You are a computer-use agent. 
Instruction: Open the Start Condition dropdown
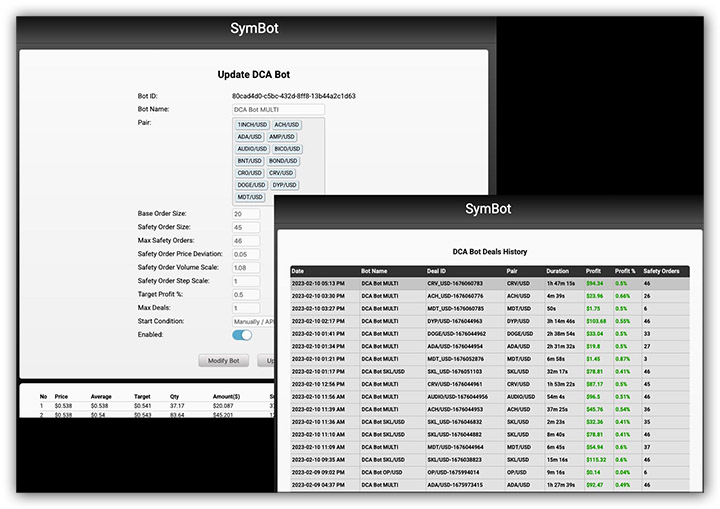tap(253, 322)
